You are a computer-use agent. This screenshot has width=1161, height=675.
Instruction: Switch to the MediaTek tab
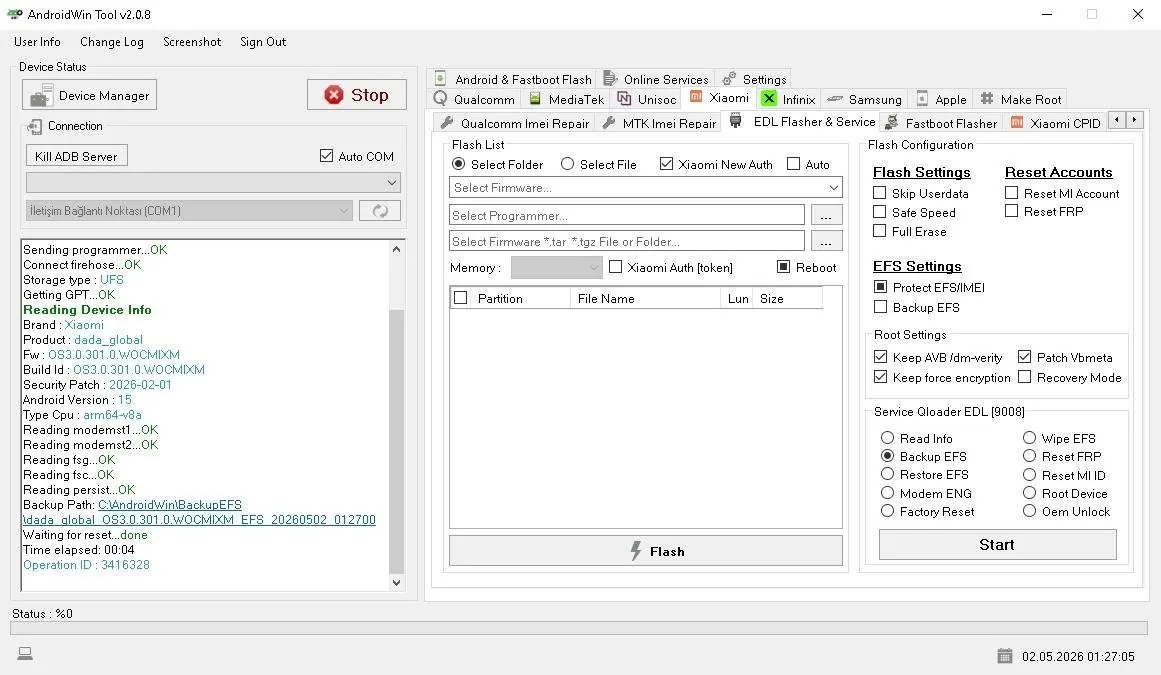(566, 99)
